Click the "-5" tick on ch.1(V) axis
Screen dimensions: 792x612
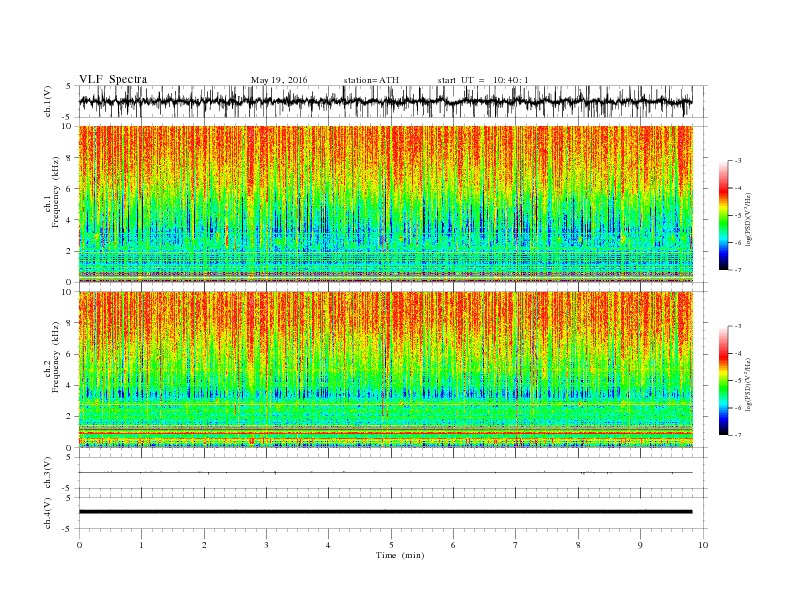click(67, 118)
